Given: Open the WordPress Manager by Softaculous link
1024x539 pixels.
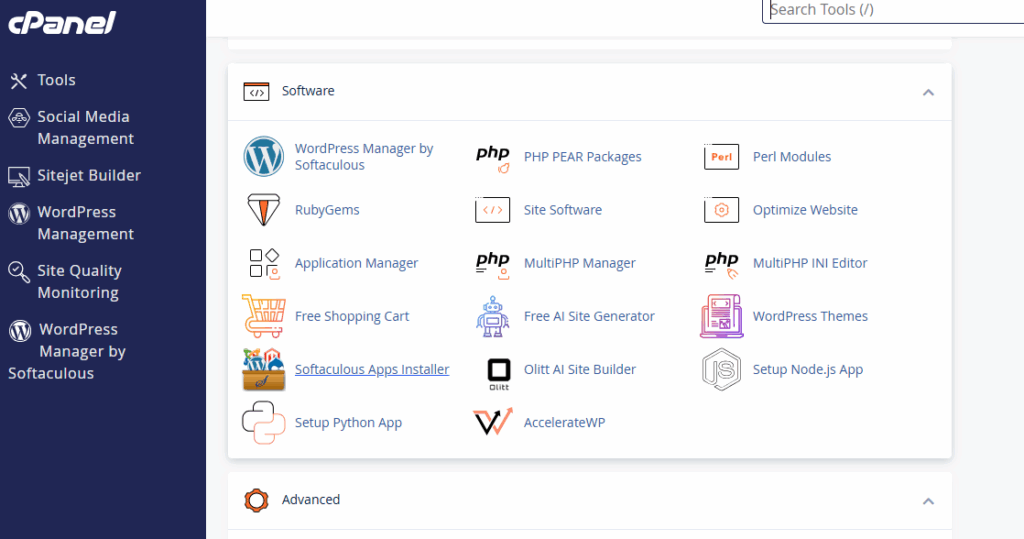Looking at the screenshot, I should [x=364, y=157].
